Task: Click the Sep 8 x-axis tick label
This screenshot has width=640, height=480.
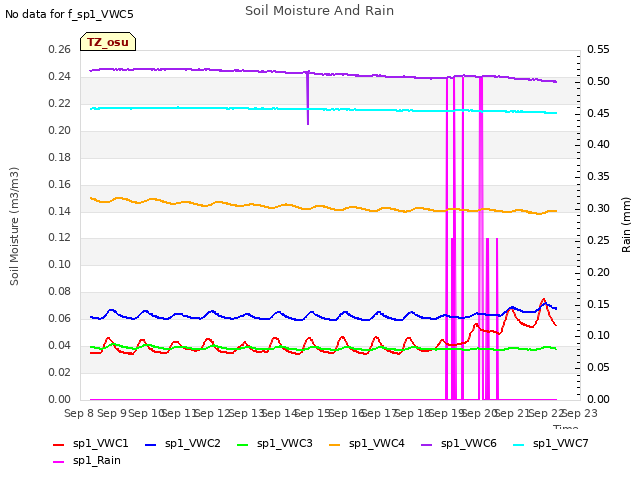Action: [79, 413]
